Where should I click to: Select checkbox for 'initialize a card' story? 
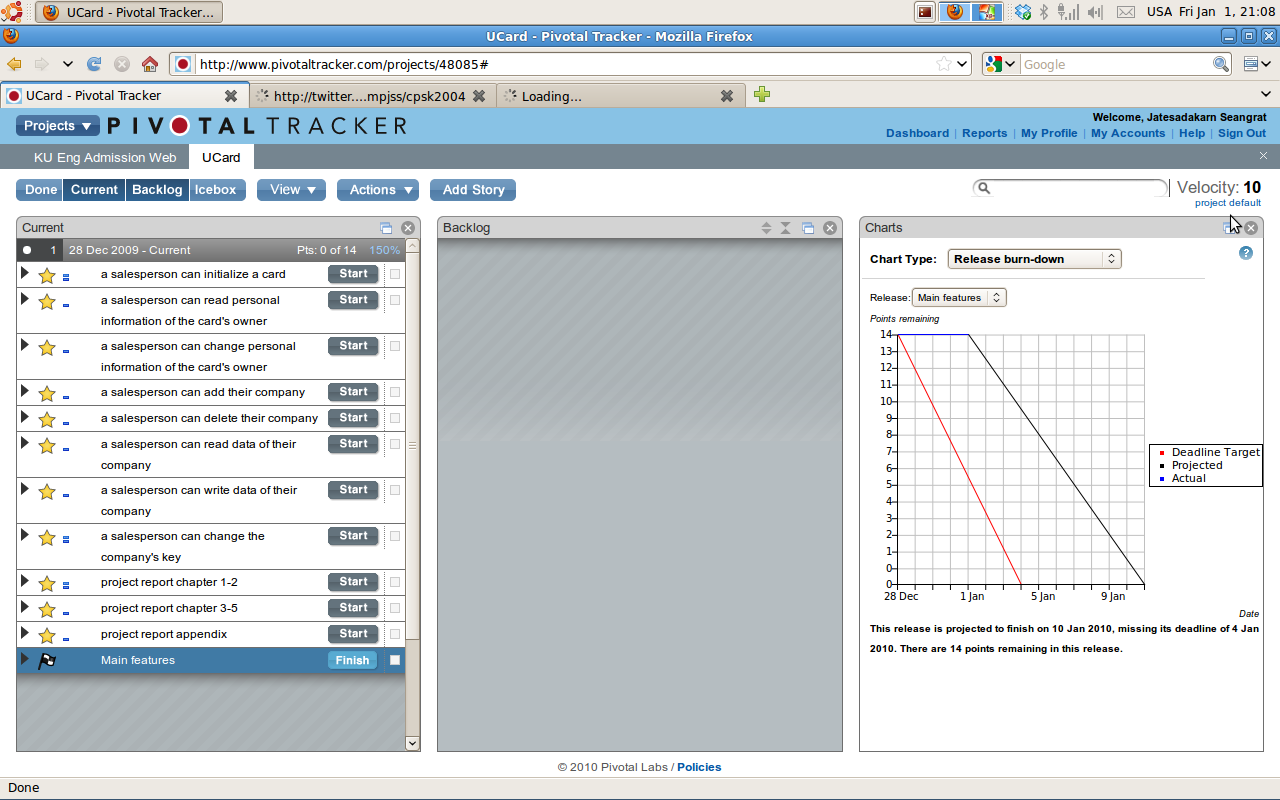395,274
